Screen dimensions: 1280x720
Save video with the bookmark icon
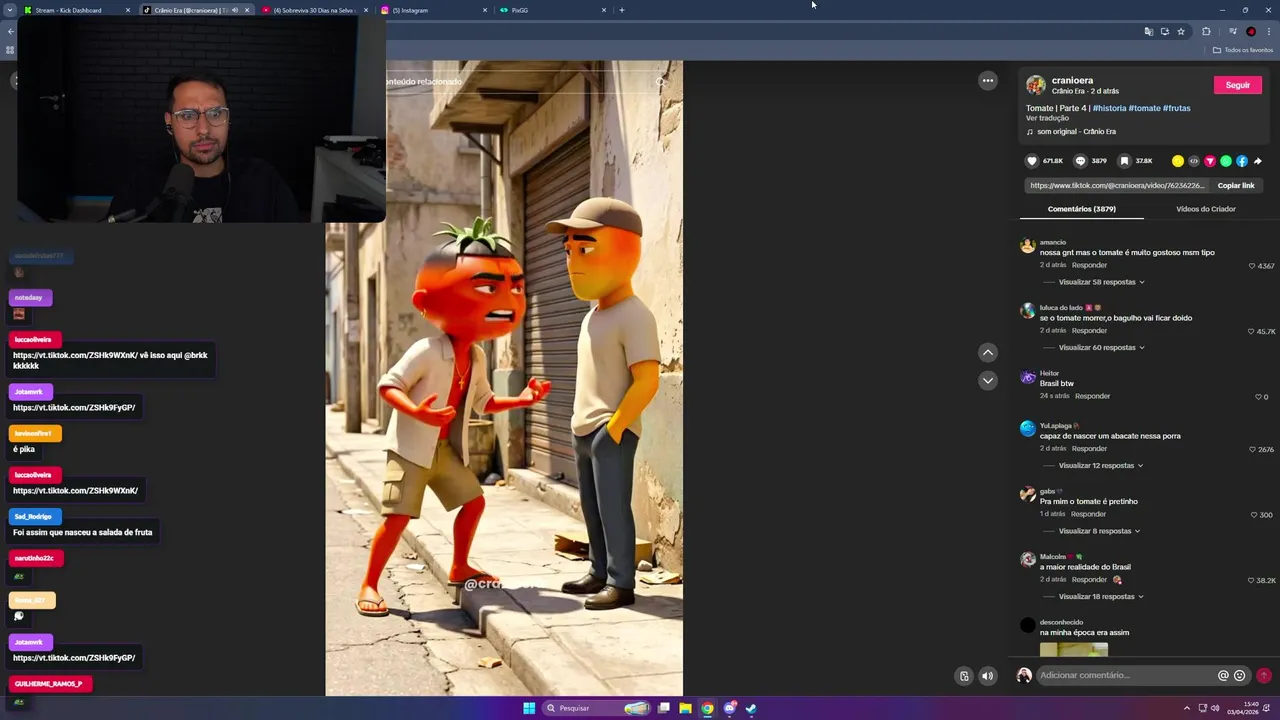pyautogui.click(x=1124, y=161)
